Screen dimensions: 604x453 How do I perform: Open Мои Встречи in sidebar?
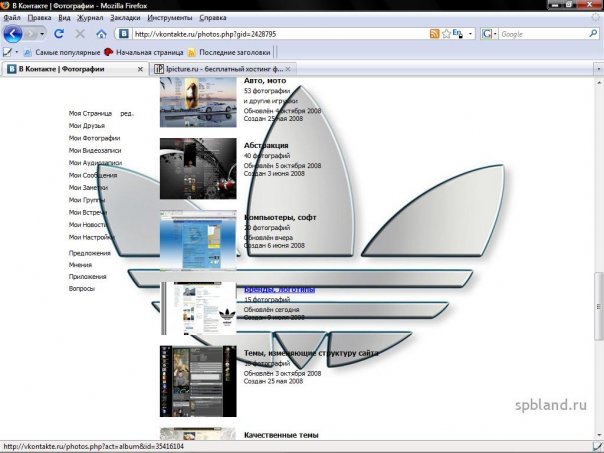click(88, 212)
